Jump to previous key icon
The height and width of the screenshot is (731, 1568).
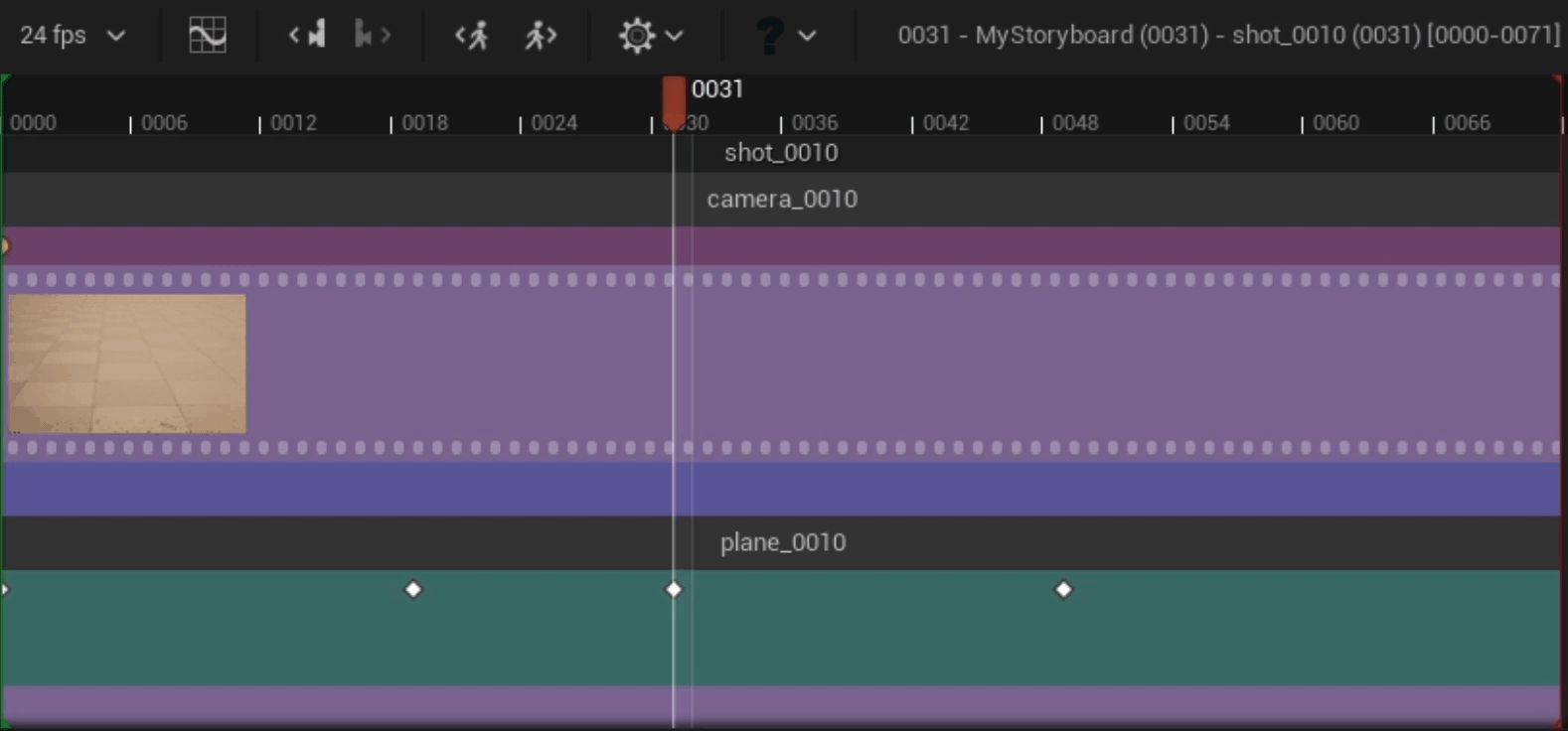[x=307, y=36]
